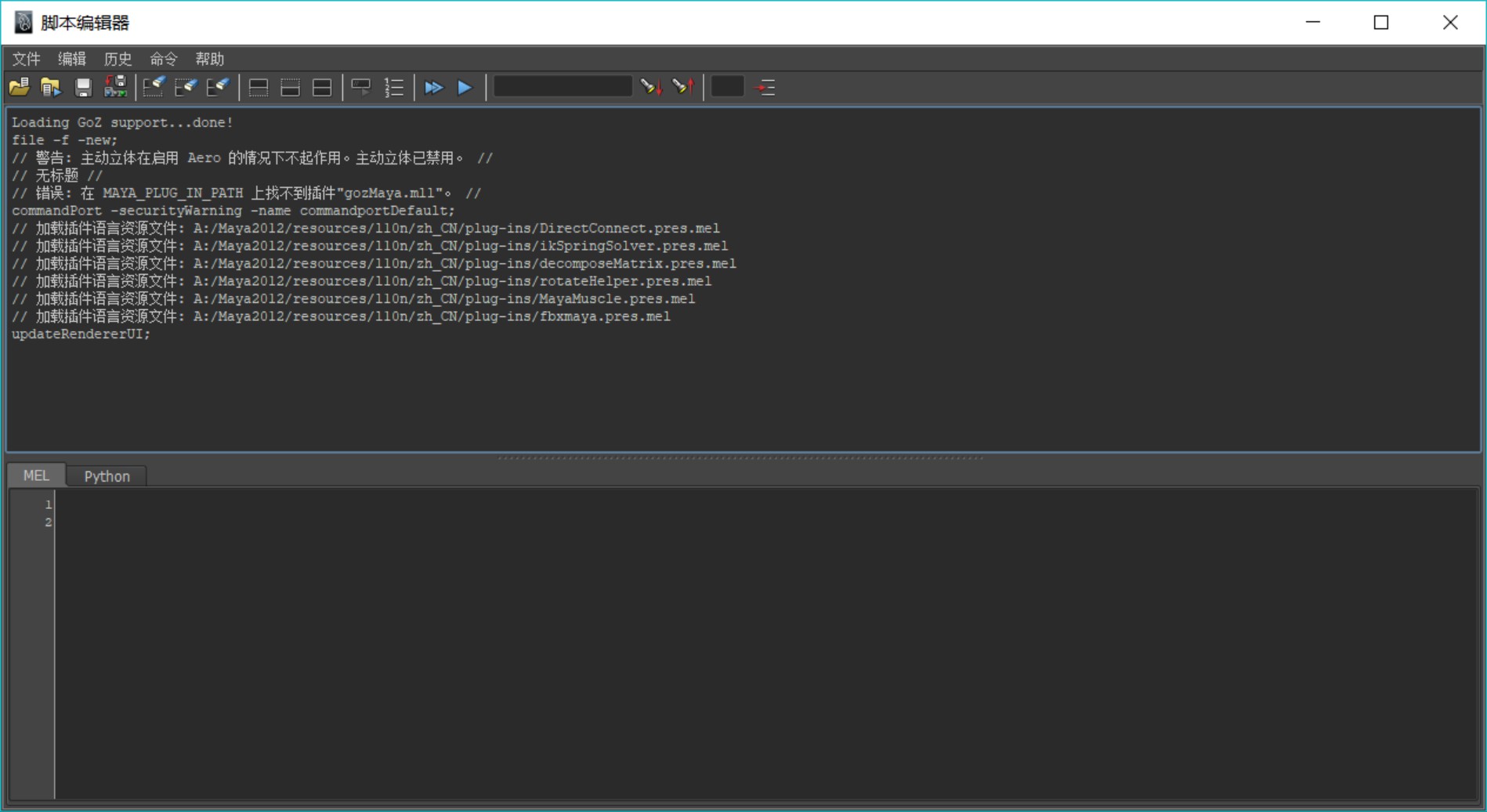This screenshot has width=1487, height=812.
Task: Click the 'file -f -new;' history line
Action: (x=64, y=140)
